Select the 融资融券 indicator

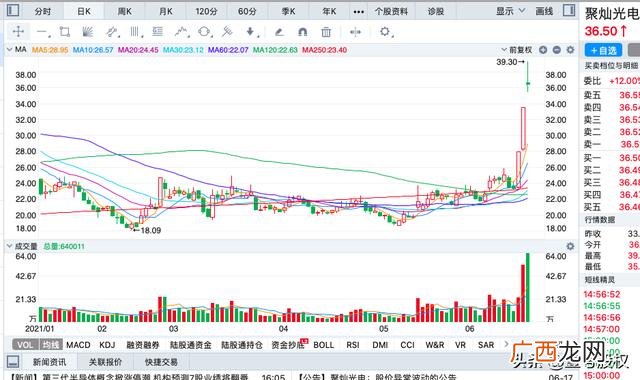[x=143, y=345]
